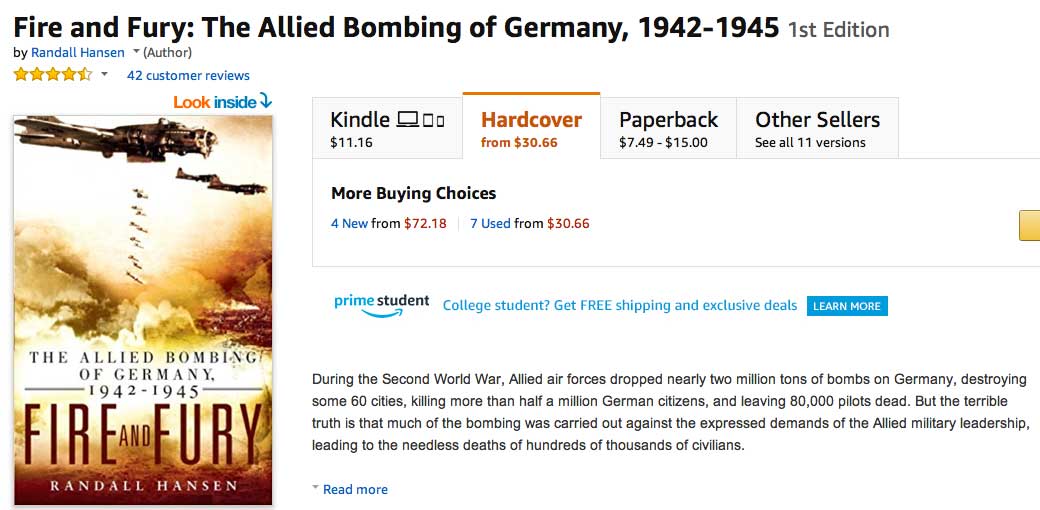
Task: Open the book cover image
Action: pos(143,310)
